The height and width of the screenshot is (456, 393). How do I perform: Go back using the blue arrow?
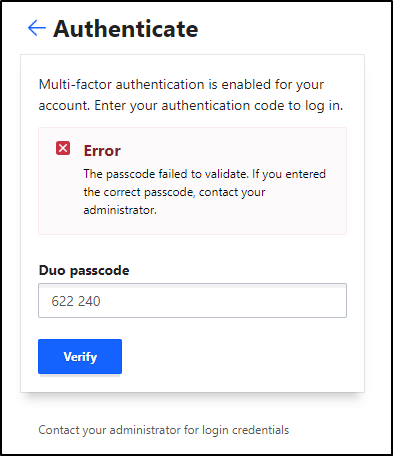[37, 28]
